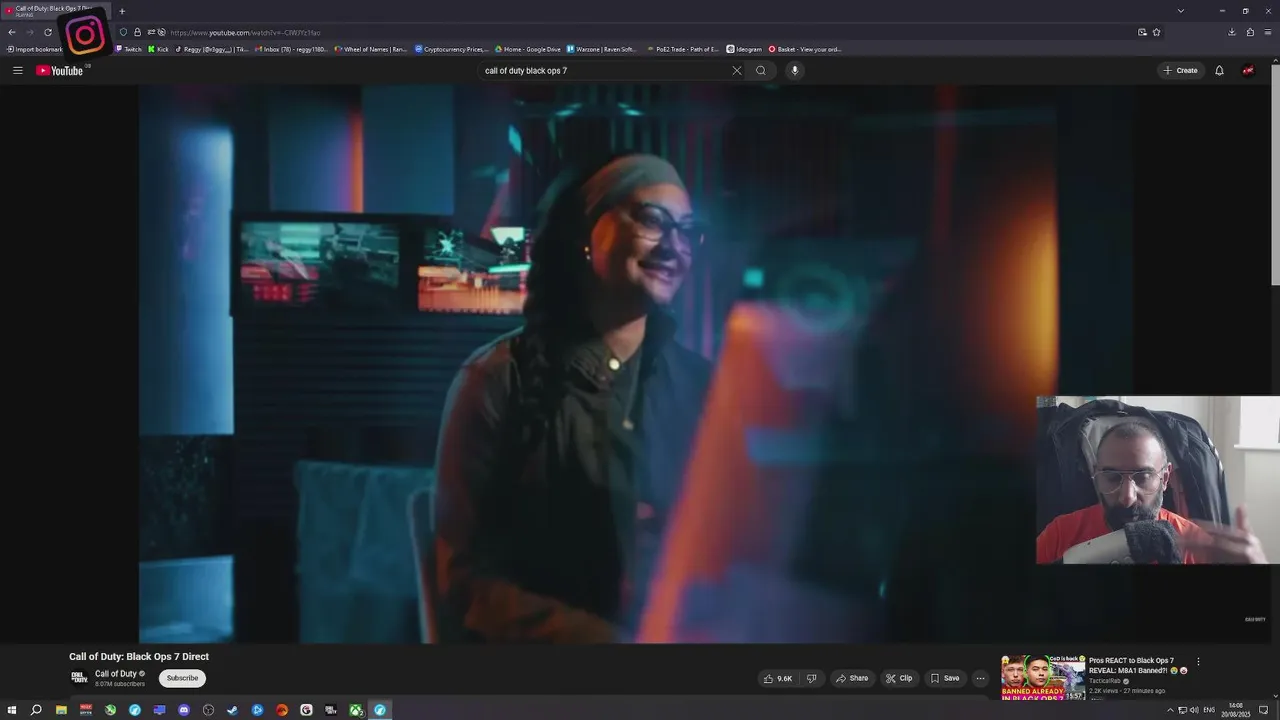Viewport: 1280px width, 720px height.
Task: Open the Warzone Raven Software bookmark
Action: click(601, 49)
